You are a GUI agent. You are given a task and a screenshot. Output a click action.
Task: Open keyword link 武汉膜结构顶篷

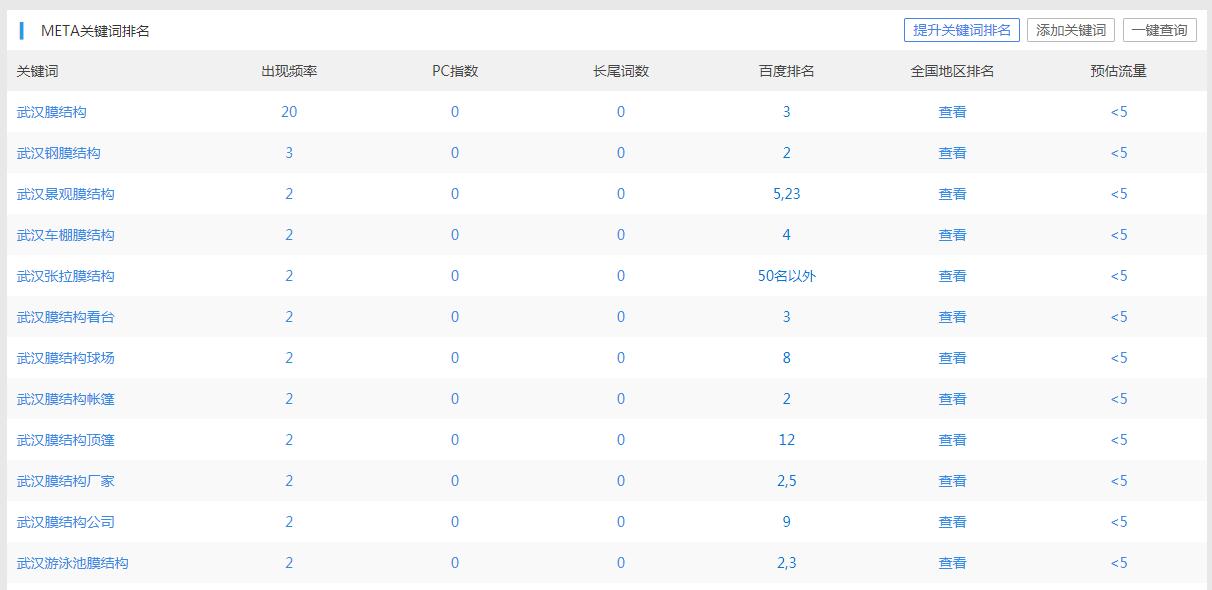click(66, 440)
